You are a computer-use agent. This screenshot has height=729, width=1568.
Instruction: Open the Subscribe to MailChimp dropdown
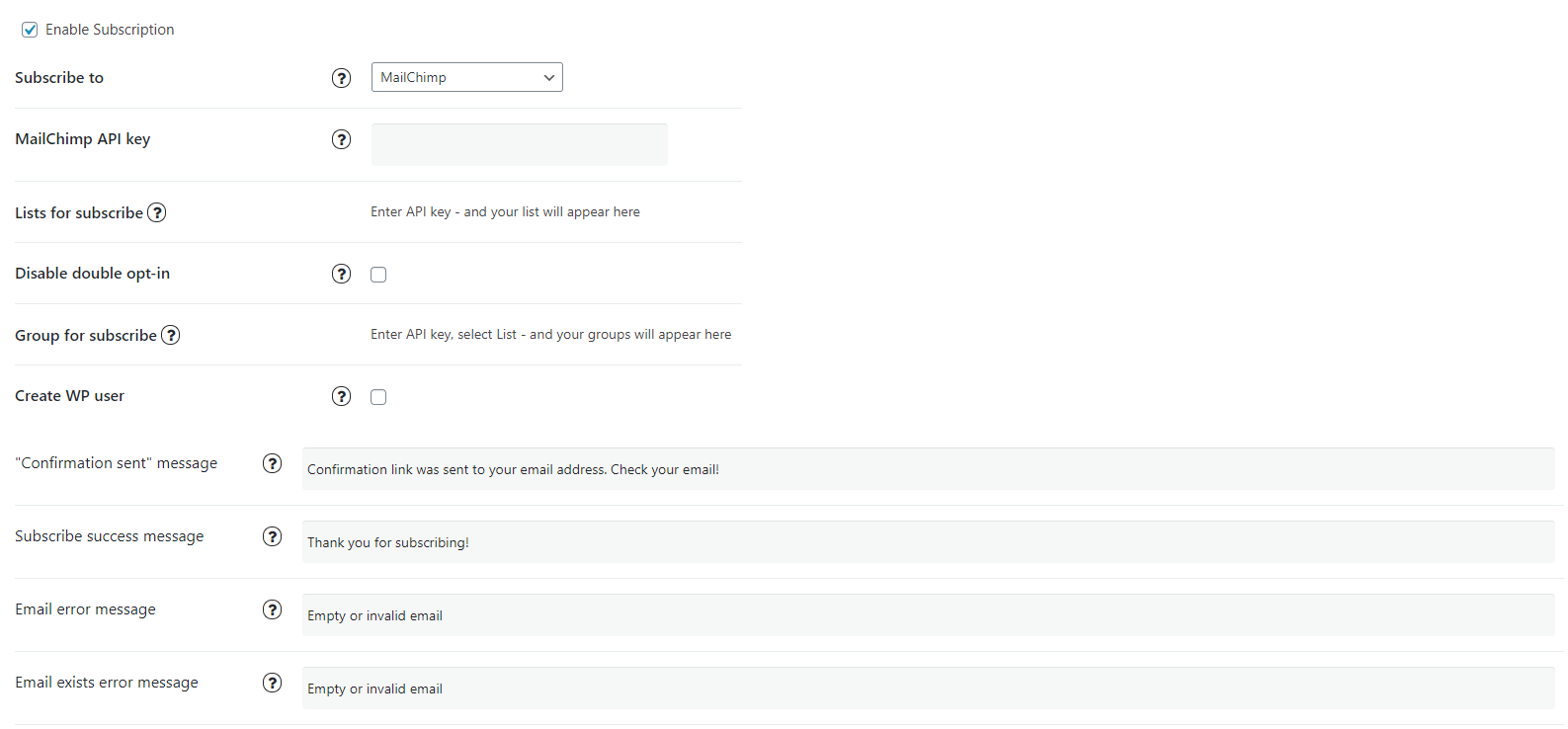point(466,77)
